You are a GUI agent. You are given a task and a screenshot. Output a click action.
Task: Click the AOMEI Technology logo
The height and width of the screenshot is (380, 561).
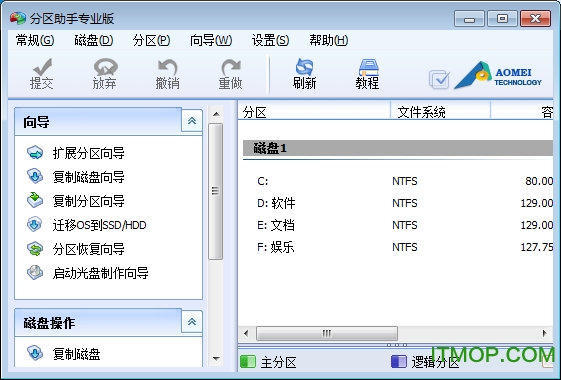coord(498,75)
